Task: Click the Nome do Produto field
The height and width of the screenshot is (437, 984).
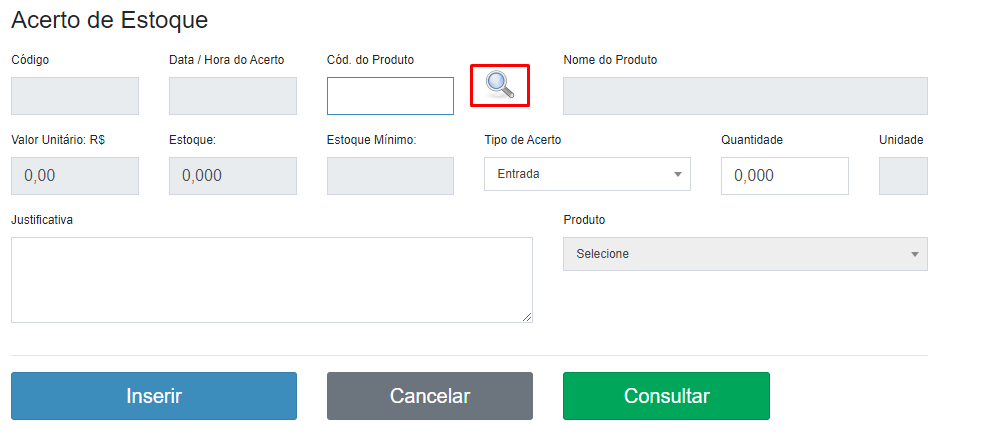Action: 745,96
